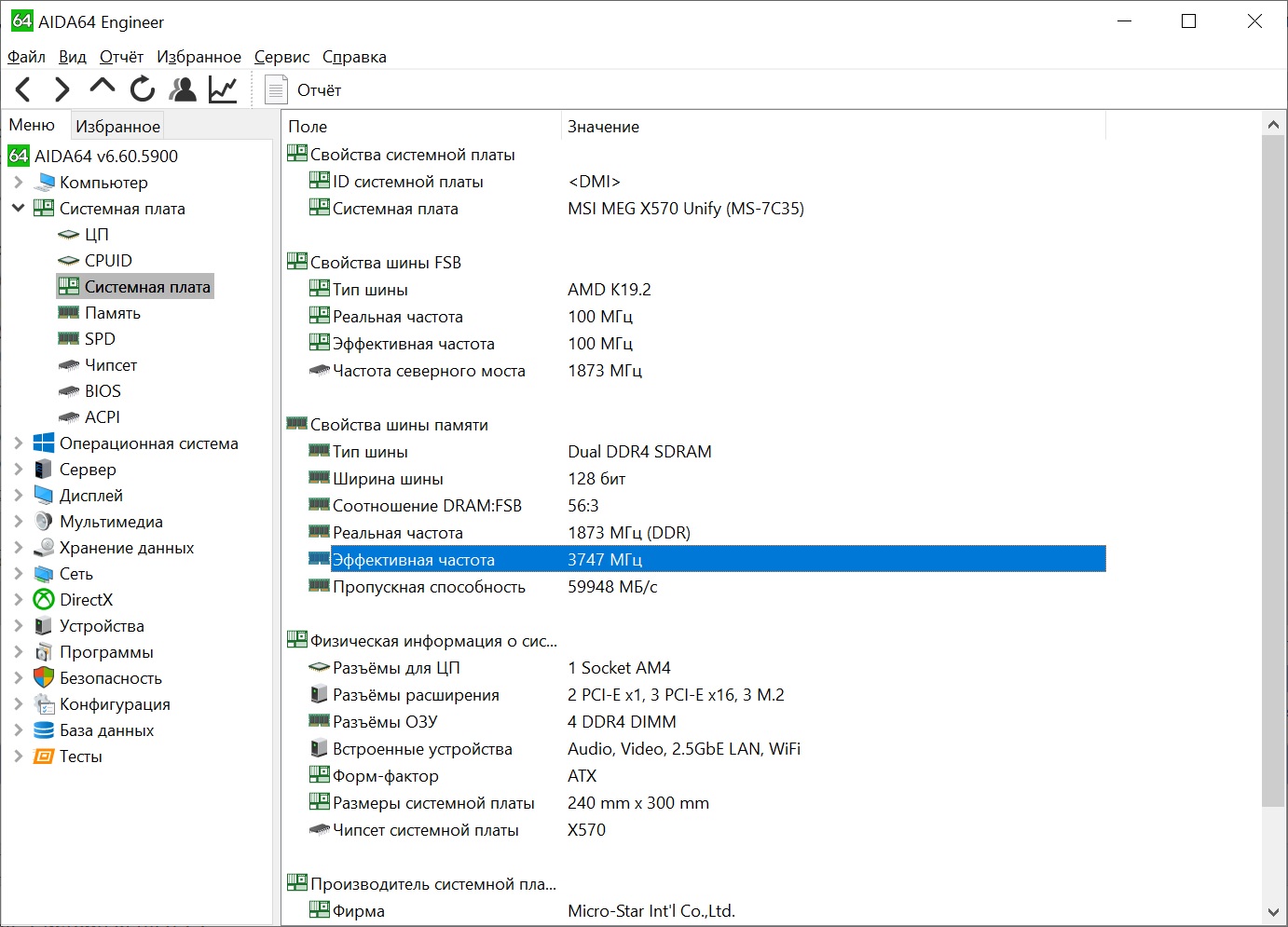Click the DirectX Xbox logo icon
This screenshot has height=927, width=1288.
pos(44,600)
